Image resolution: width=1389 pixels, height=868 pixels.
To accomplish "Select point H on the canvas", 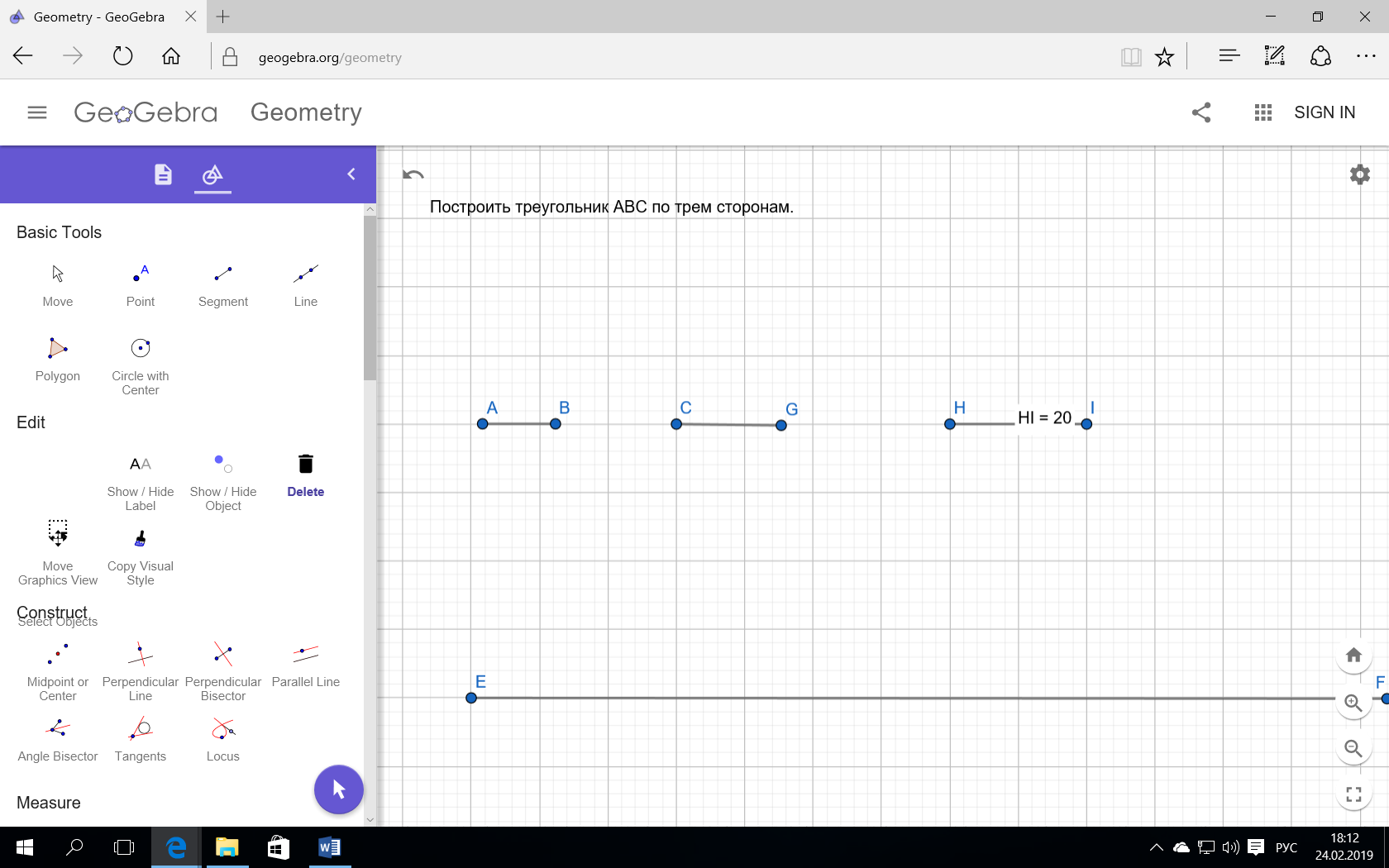I will pos(950,424).
